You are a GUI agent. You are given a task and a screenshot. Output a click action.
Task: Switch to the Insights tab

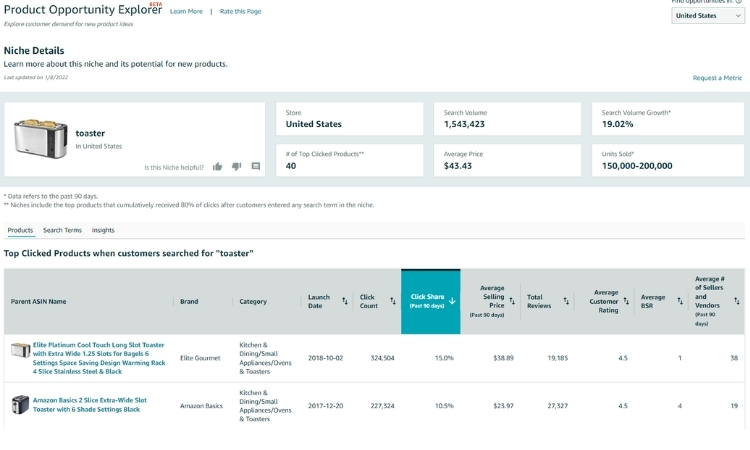tap(103, 230)
